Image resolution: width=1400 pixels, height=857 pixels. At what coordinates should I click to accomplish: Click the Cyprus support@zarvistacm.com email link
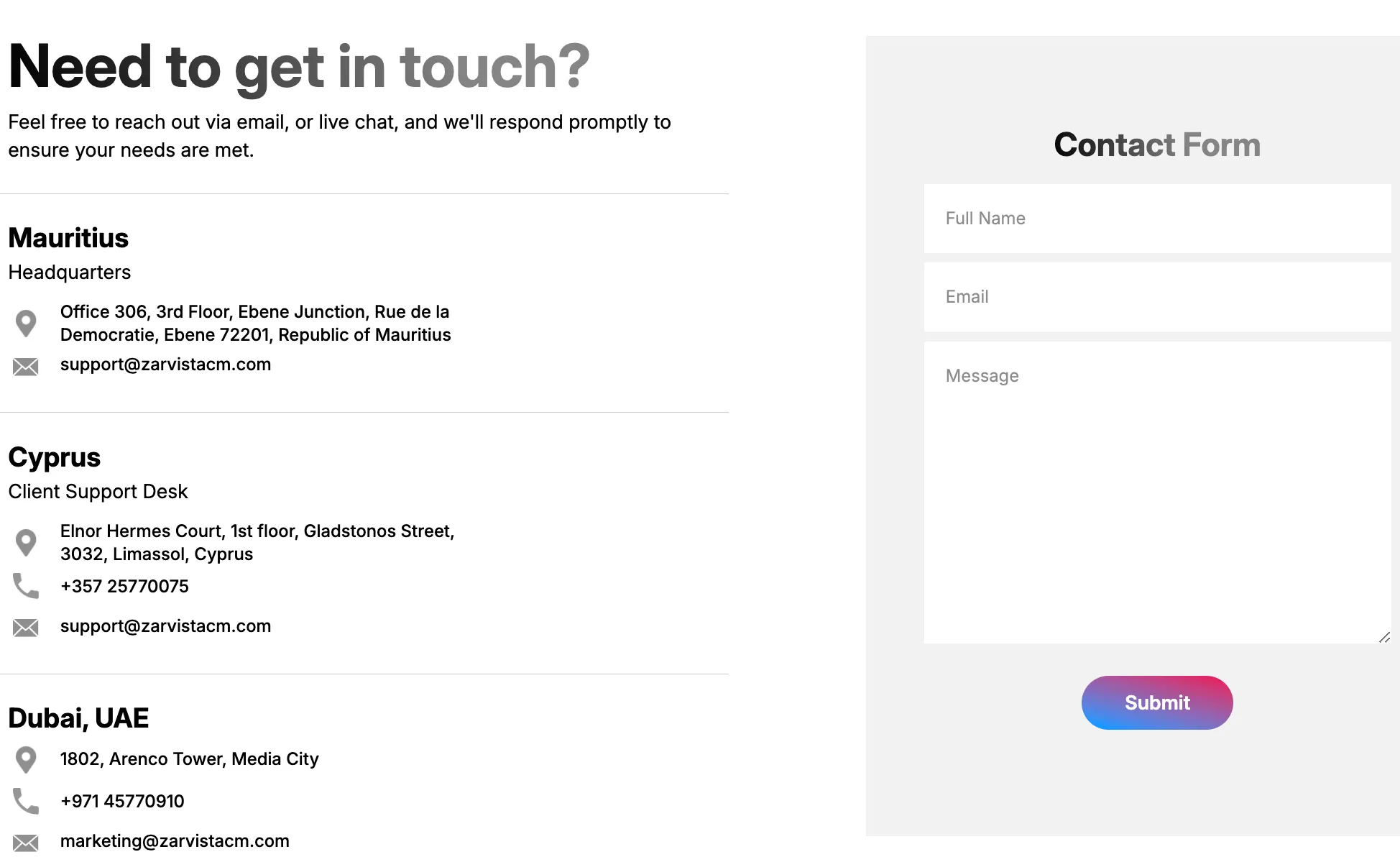pos(165,626)
